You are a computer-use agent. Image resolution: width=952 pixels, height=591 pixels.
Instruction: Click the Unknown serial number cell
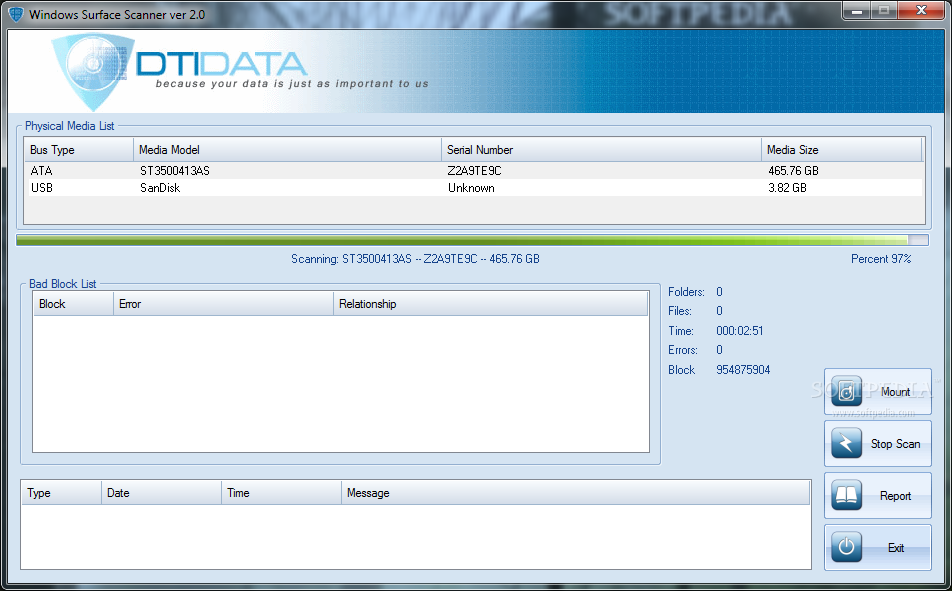471,188
